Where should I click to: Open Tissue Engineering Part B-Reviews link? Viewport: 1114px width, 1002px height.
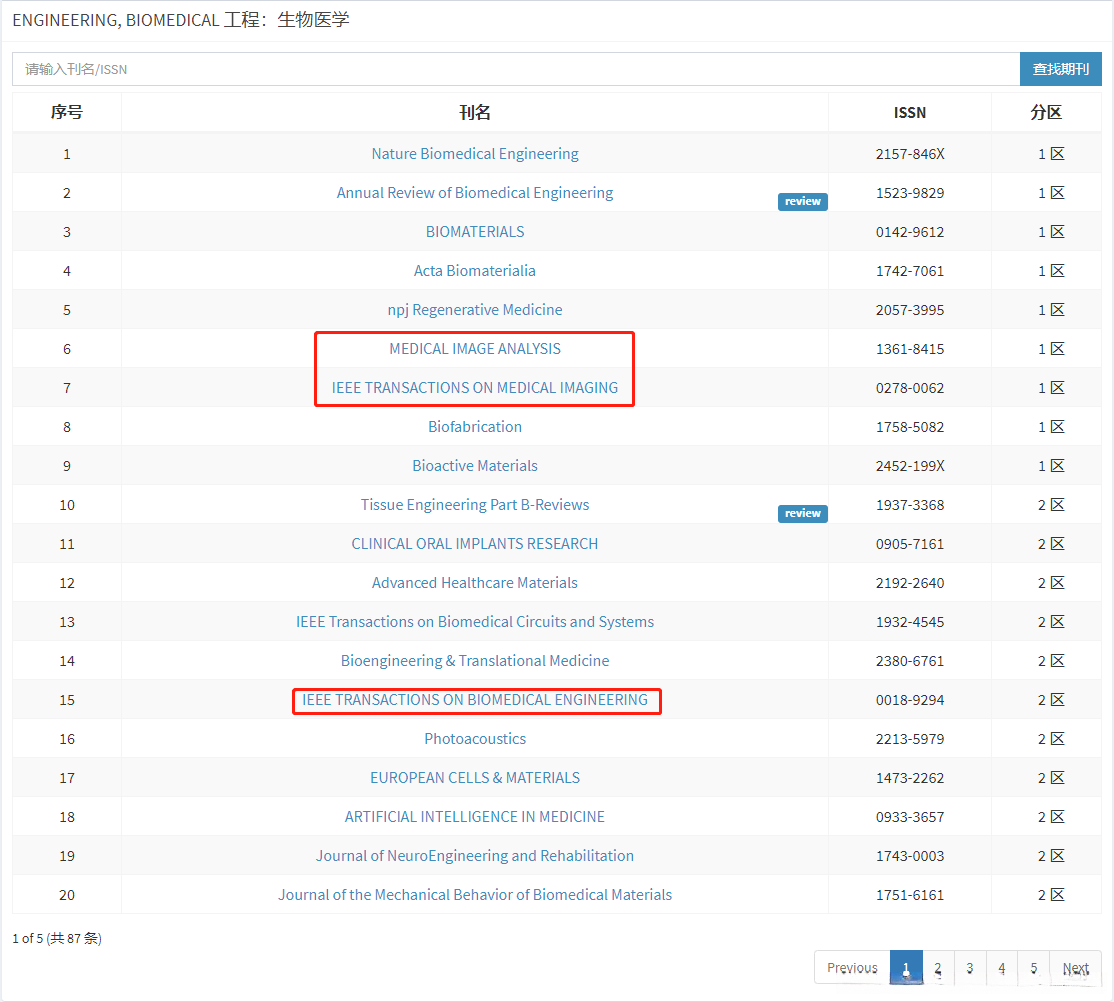pos(475,505)
